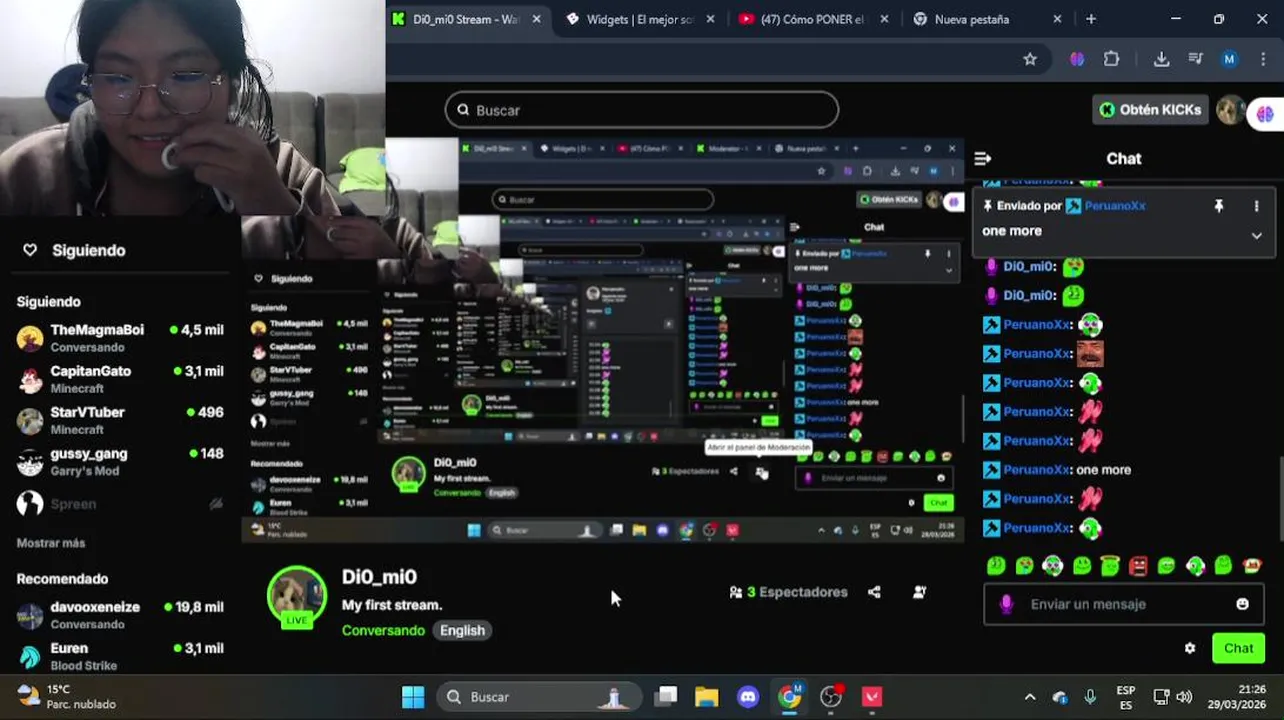1284x720 pixels.
Task: Open the microphone icon in system tray
Action: [x=1090, y=697]
